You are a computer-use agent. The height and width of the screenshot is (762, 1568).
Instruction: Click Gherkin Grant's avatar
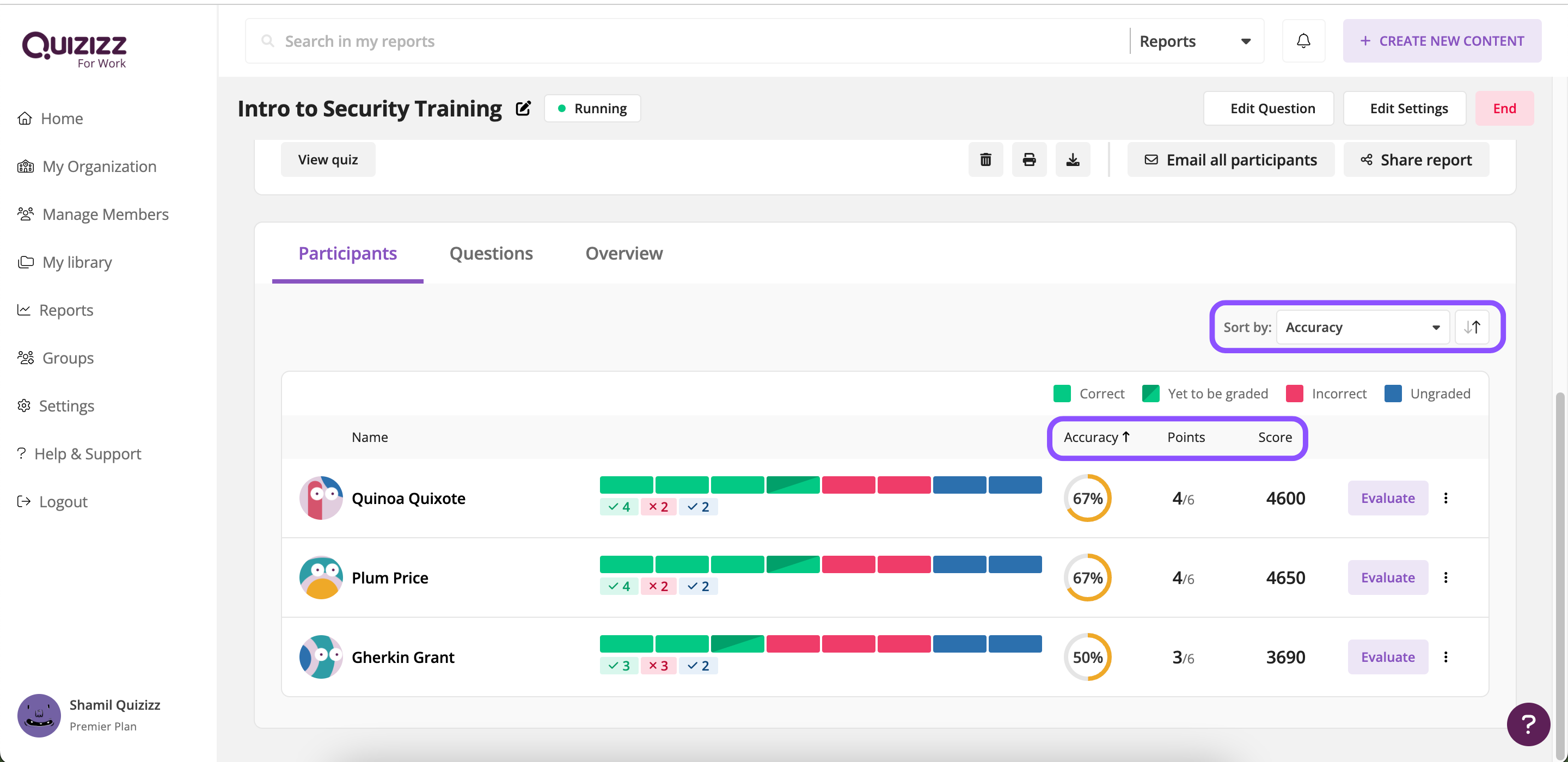321,657
